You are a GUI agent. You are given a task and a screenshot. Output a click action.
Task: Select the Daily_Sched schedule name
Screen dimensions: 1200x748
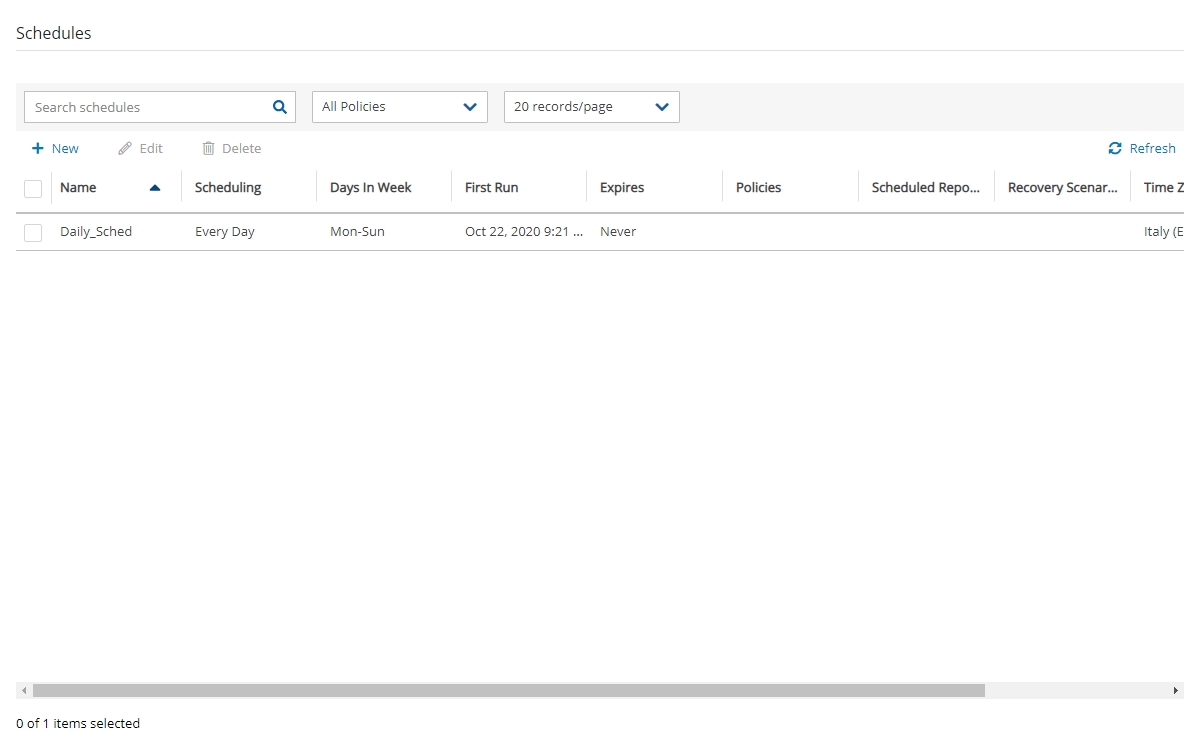point(96,231)
